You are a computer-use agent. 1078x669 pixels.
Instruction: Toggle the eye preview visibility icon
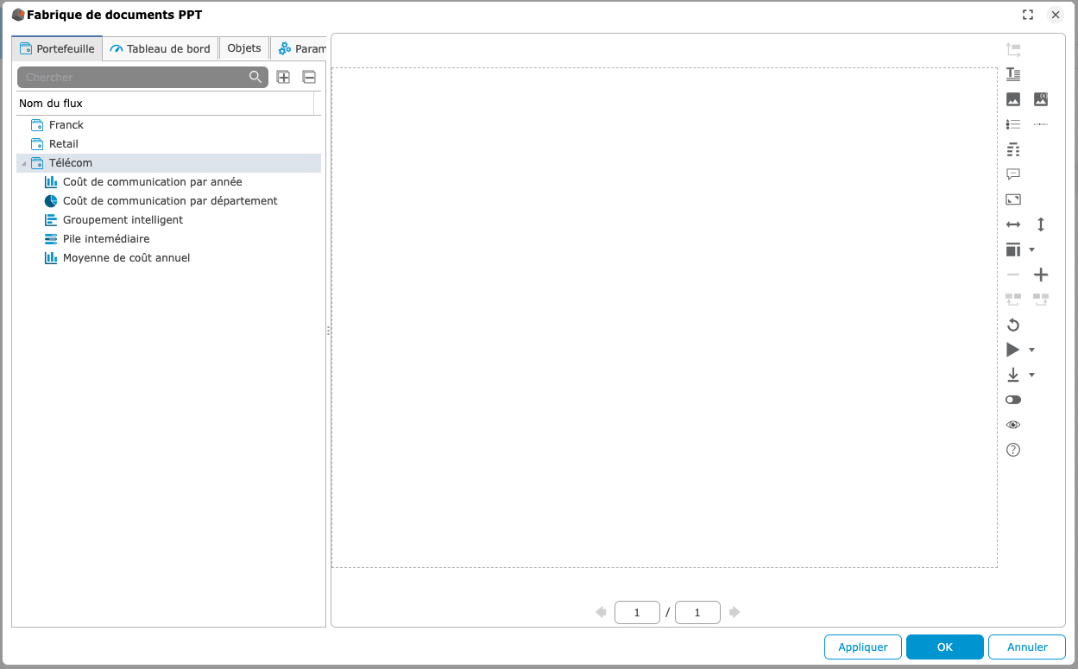click(1013, 425)
